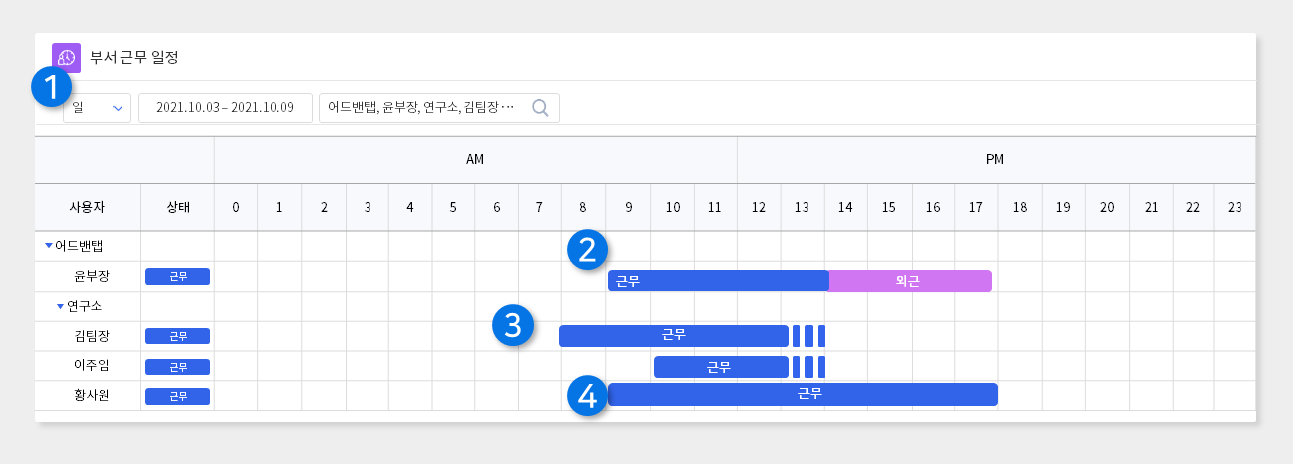Click the purple department schedule clock icon
Viewport: 1293px width, 464px height.
pyautogui.click(x=66, y=57)
